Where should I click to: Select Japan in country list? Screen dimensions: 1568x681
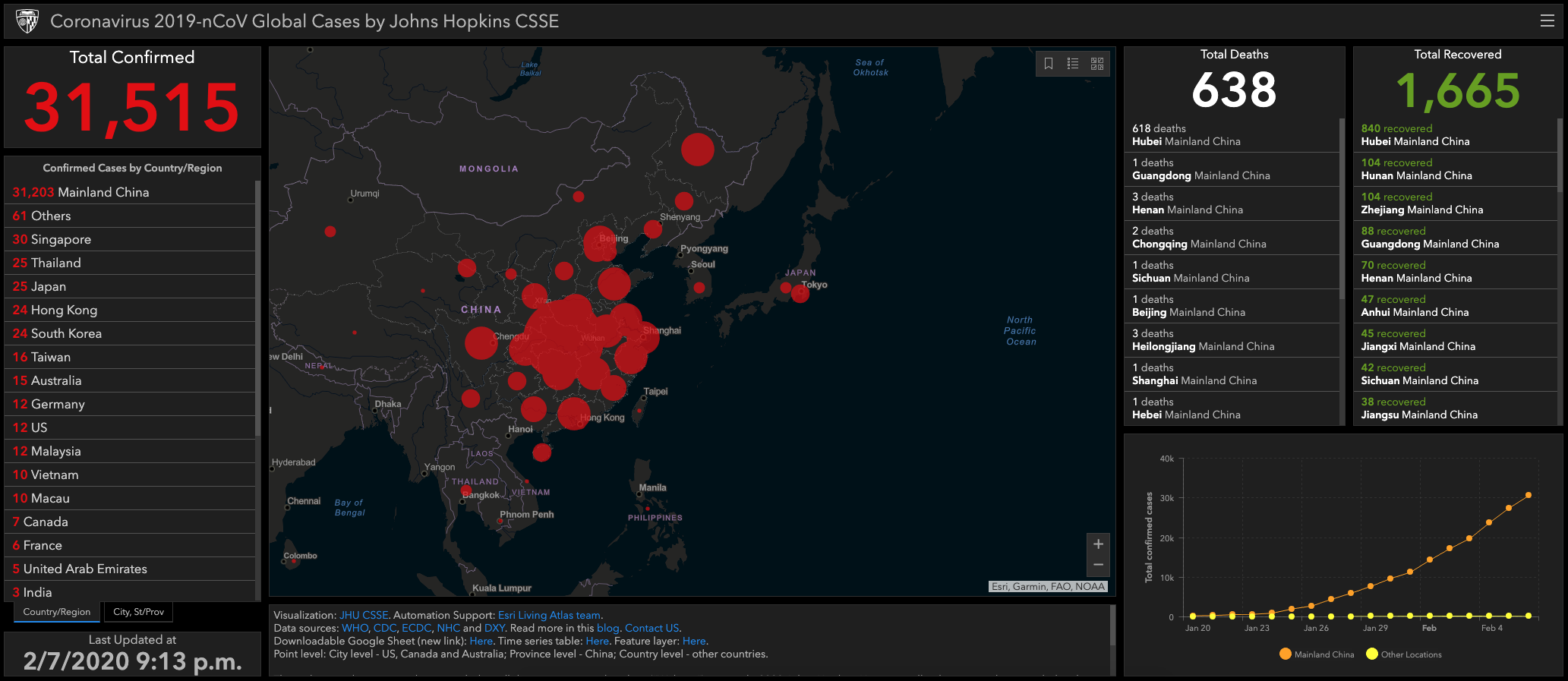[130, 287]
